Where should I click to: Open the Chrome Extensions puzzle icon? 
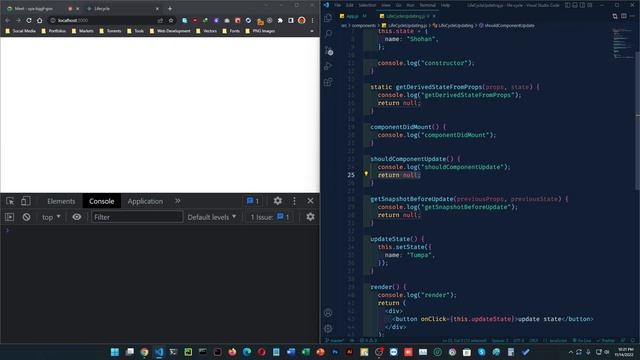tap(280, 20)
